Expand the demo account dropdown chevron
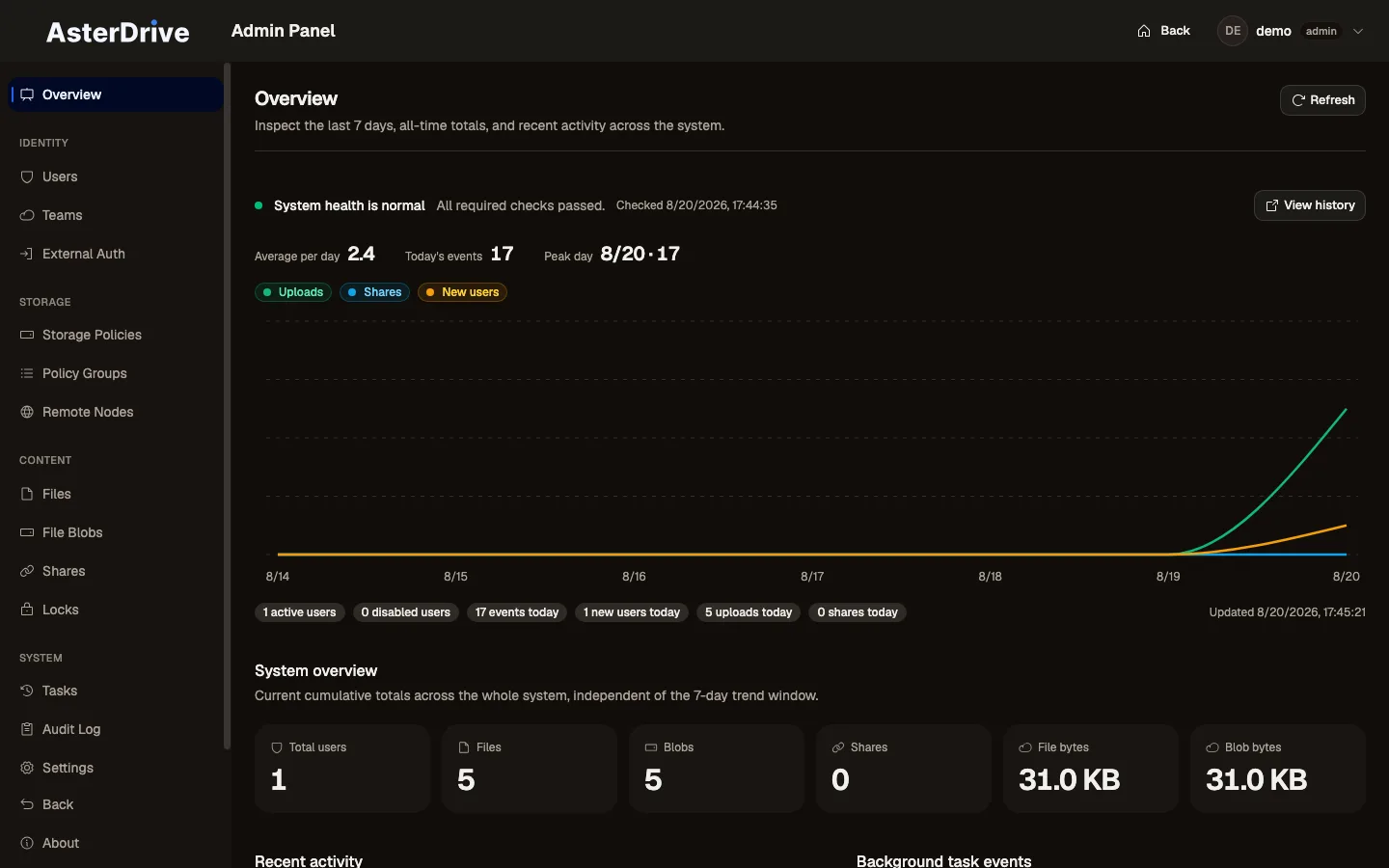The image size is (1389, 868). coord(1358,31)
